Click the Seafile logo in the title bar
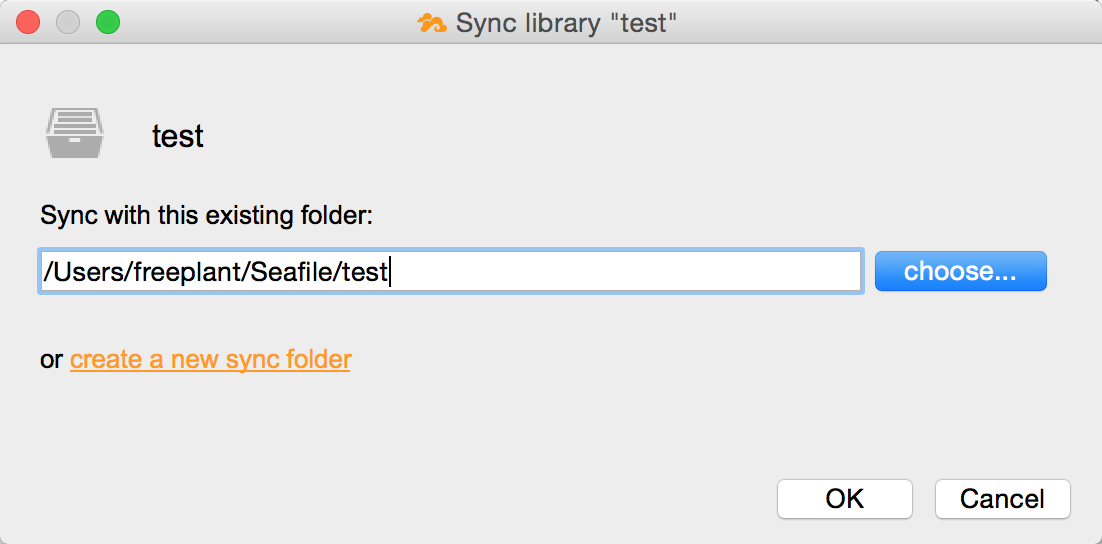 432,23
